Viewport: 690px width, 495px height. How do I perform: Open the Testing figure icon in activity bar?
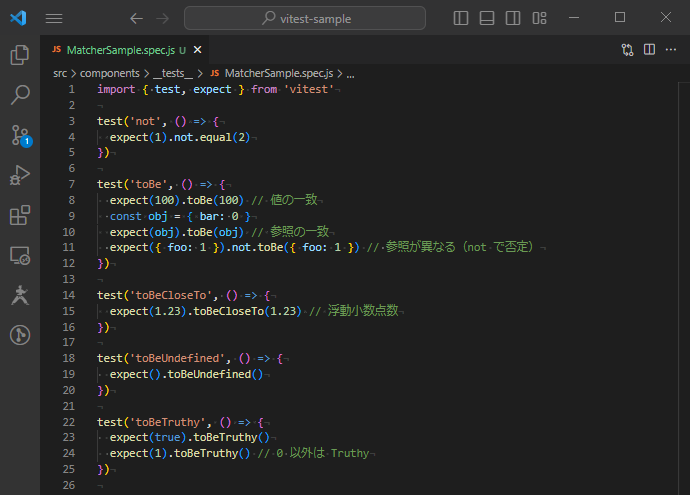click(x=20, y=295)
